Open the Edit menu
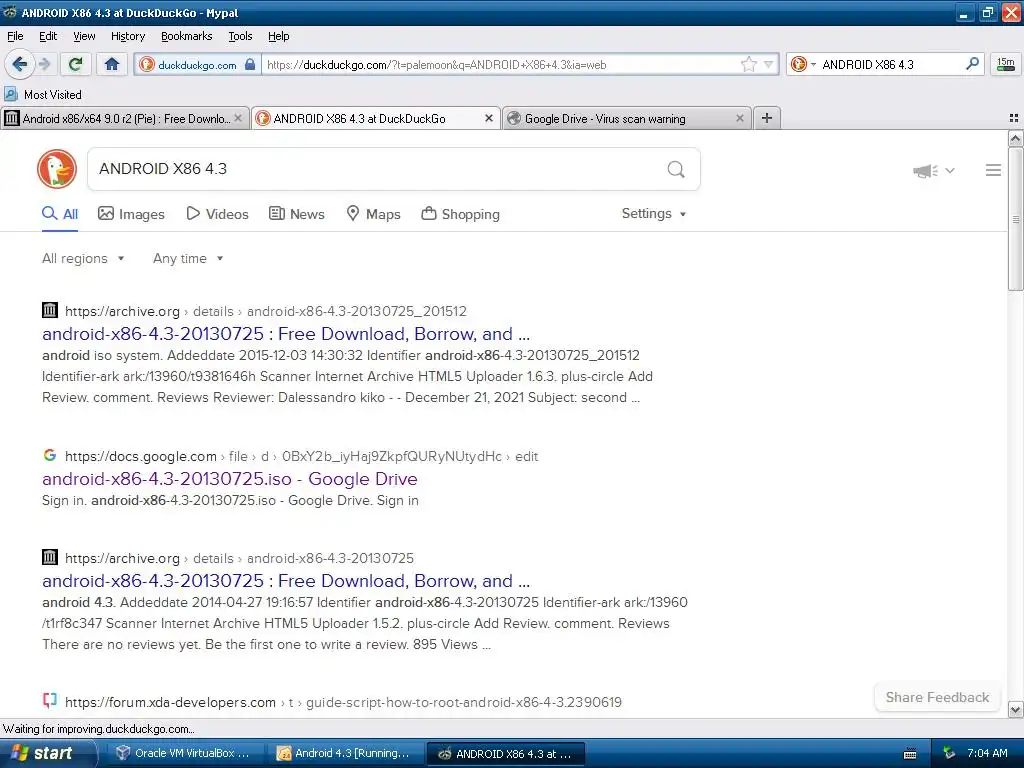Image resolution: width=1024 pixels, height=768 pixels. [48, 36]
